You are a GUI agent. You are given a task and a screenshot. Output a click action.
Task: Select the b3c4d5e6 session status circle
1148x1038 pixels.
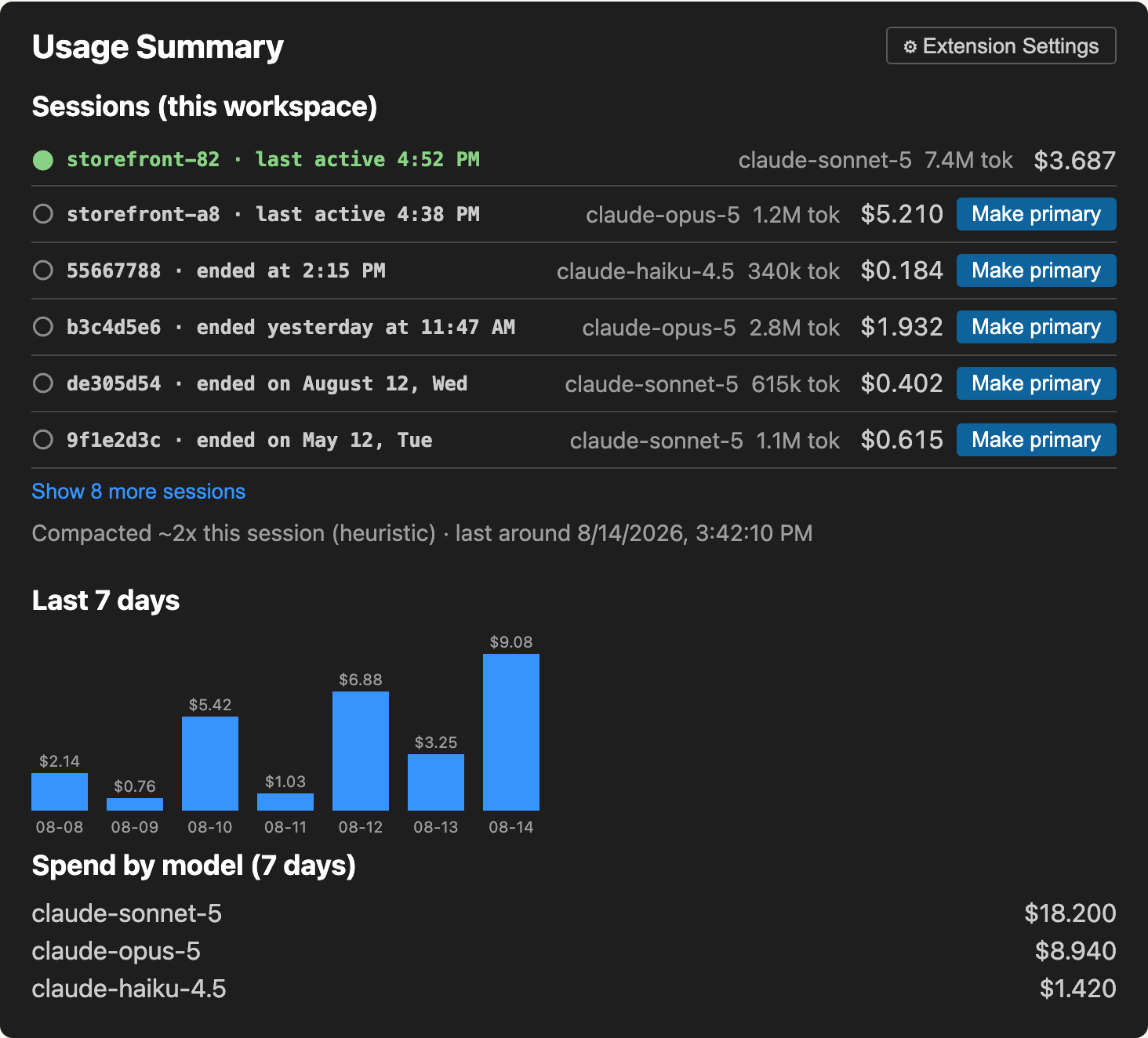coord(43,327)
